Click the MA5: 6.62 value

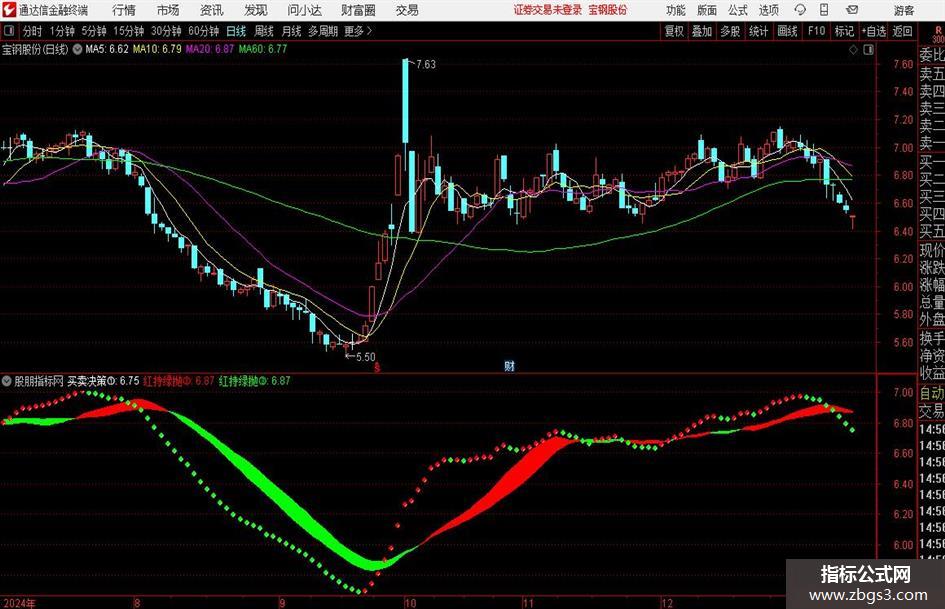coord(107,49)
